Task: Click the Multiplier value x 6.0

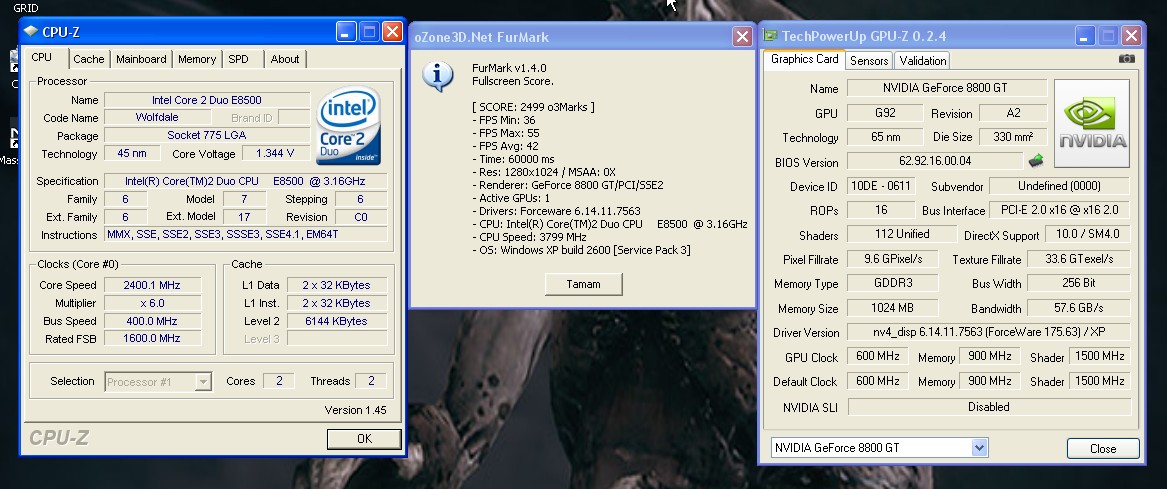Action: coord(152,303)
